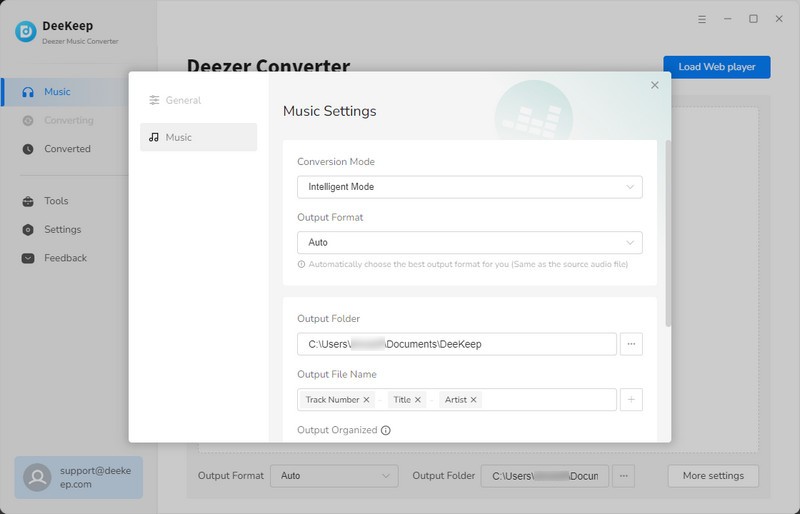The image size is (800, 514).
Task: Click the toolbox icon beside Tools
Action: point(28,201)
